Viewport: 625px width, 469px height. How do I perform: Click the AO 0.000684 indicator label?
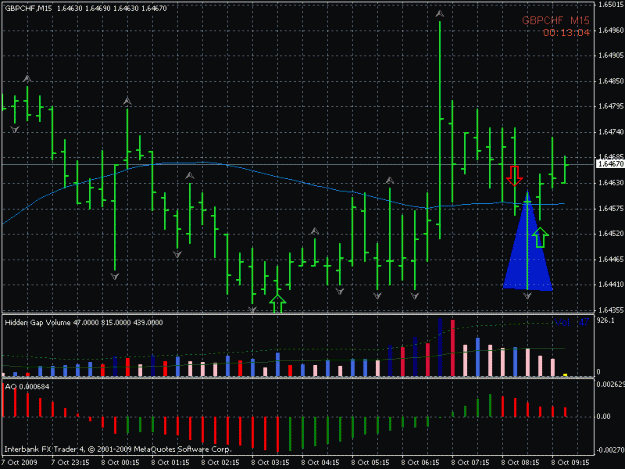pos(27,387)
